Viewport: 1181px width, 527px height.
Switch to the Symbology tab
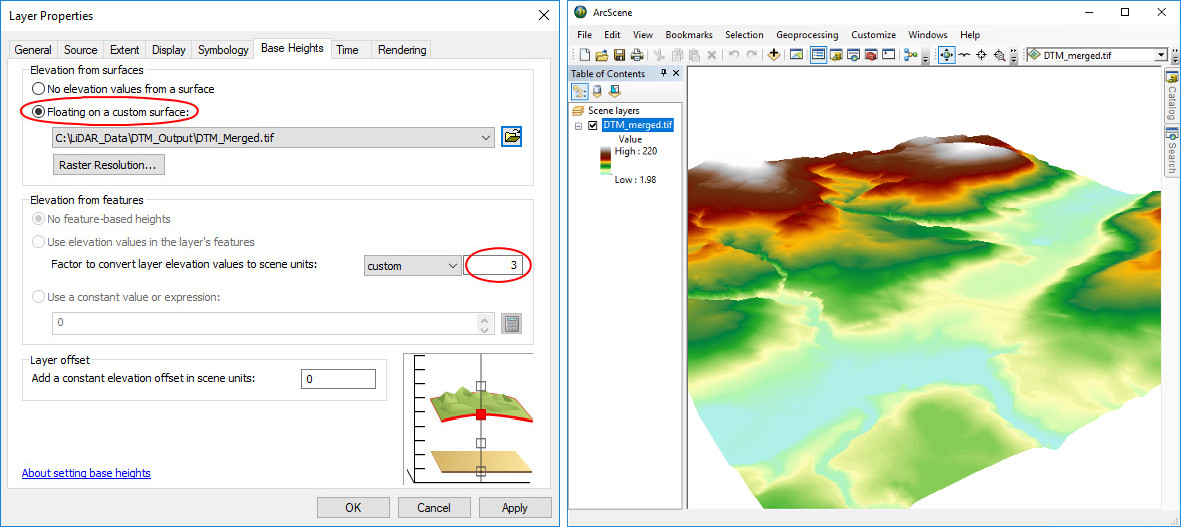click(223, 50)
